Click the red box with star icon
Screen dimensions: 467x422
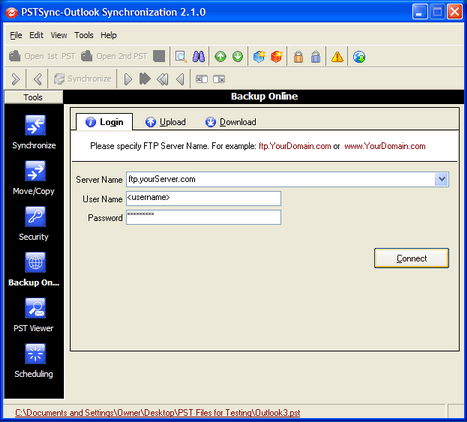pos(277,56)
